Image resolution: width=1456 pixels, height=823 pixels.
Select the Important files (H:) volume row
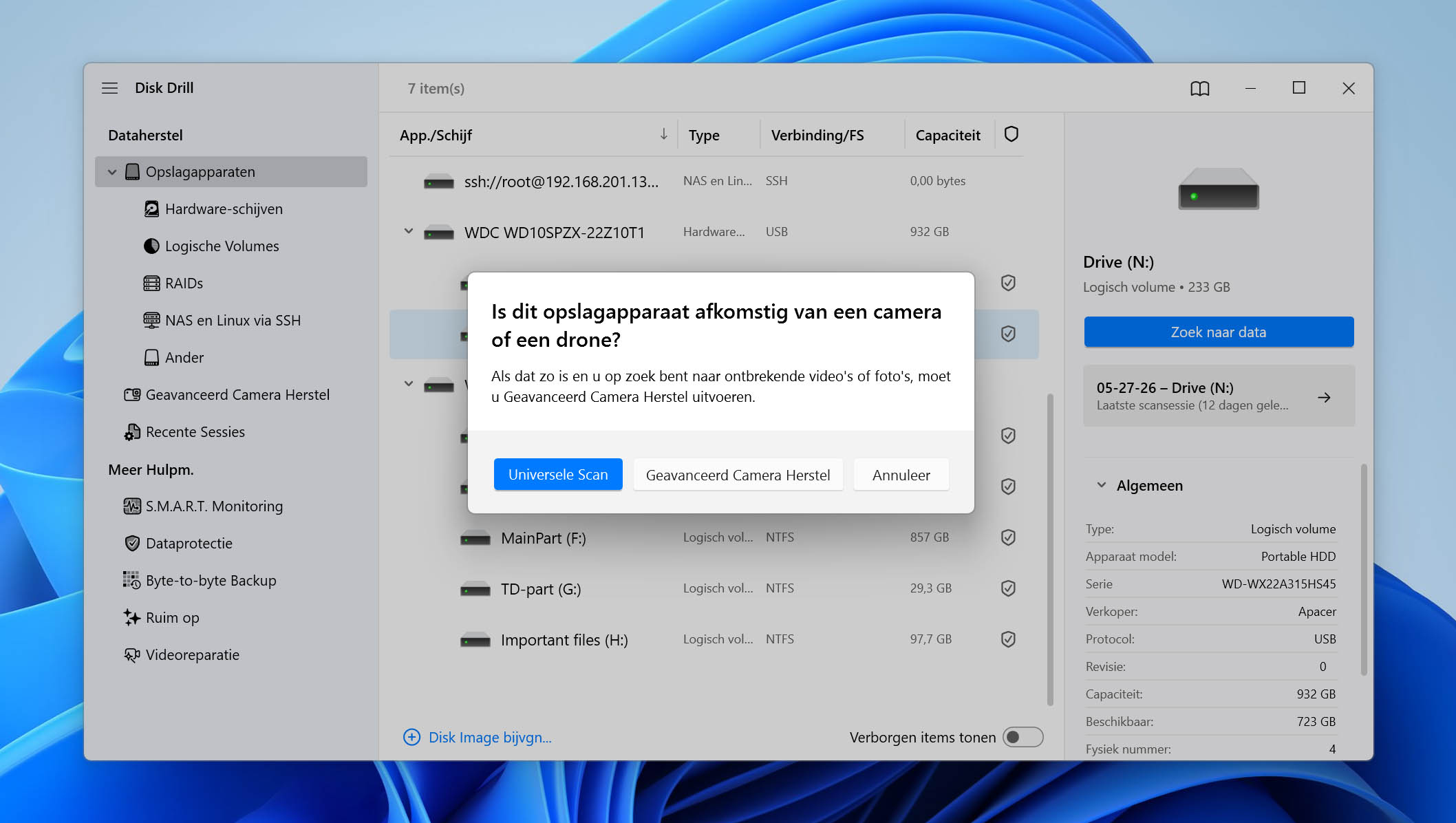pyautogui.click(x=714, y=639)
